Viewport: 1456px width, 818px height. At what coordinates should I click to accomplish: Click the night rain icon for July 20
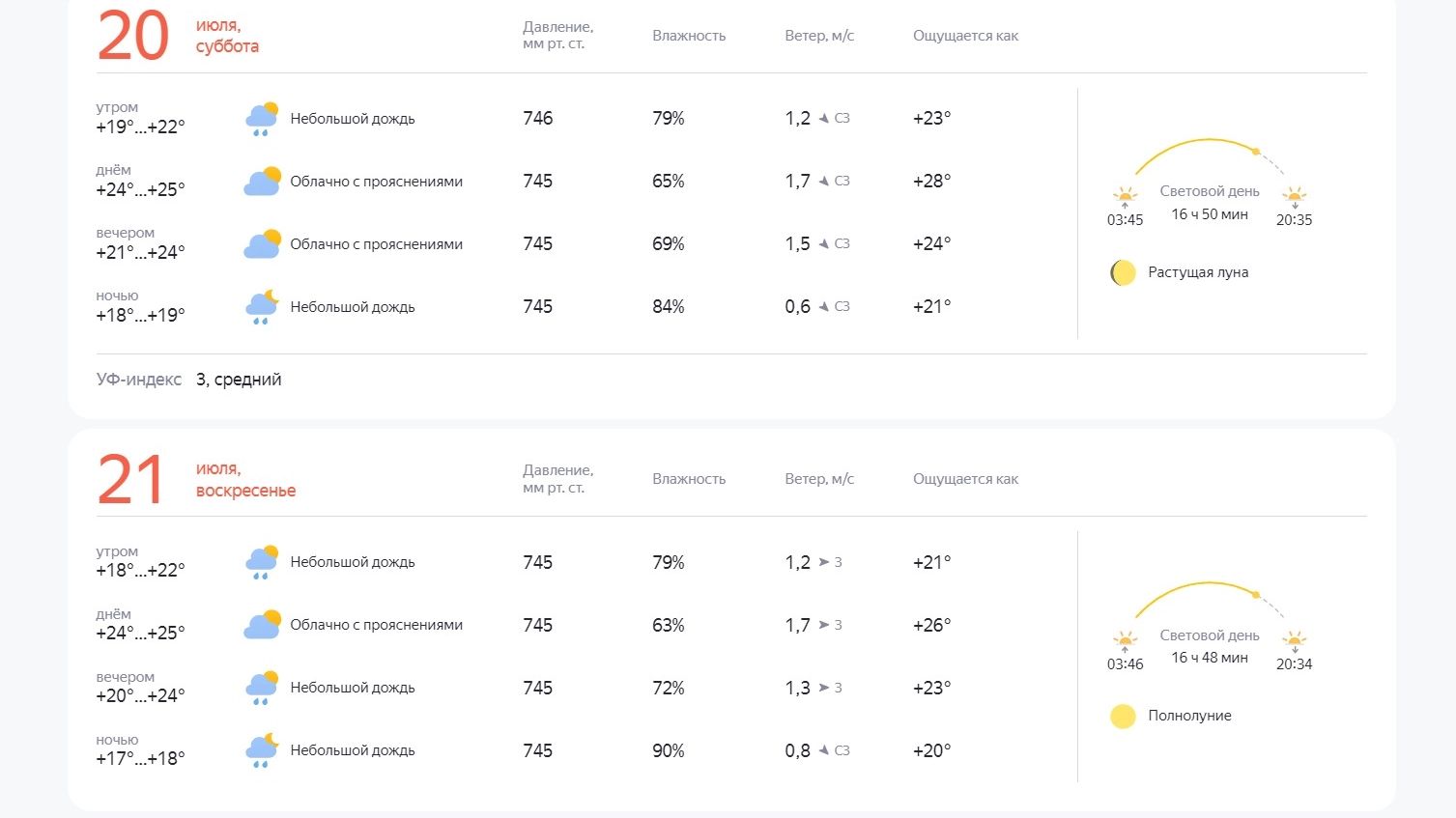[262, 307]
